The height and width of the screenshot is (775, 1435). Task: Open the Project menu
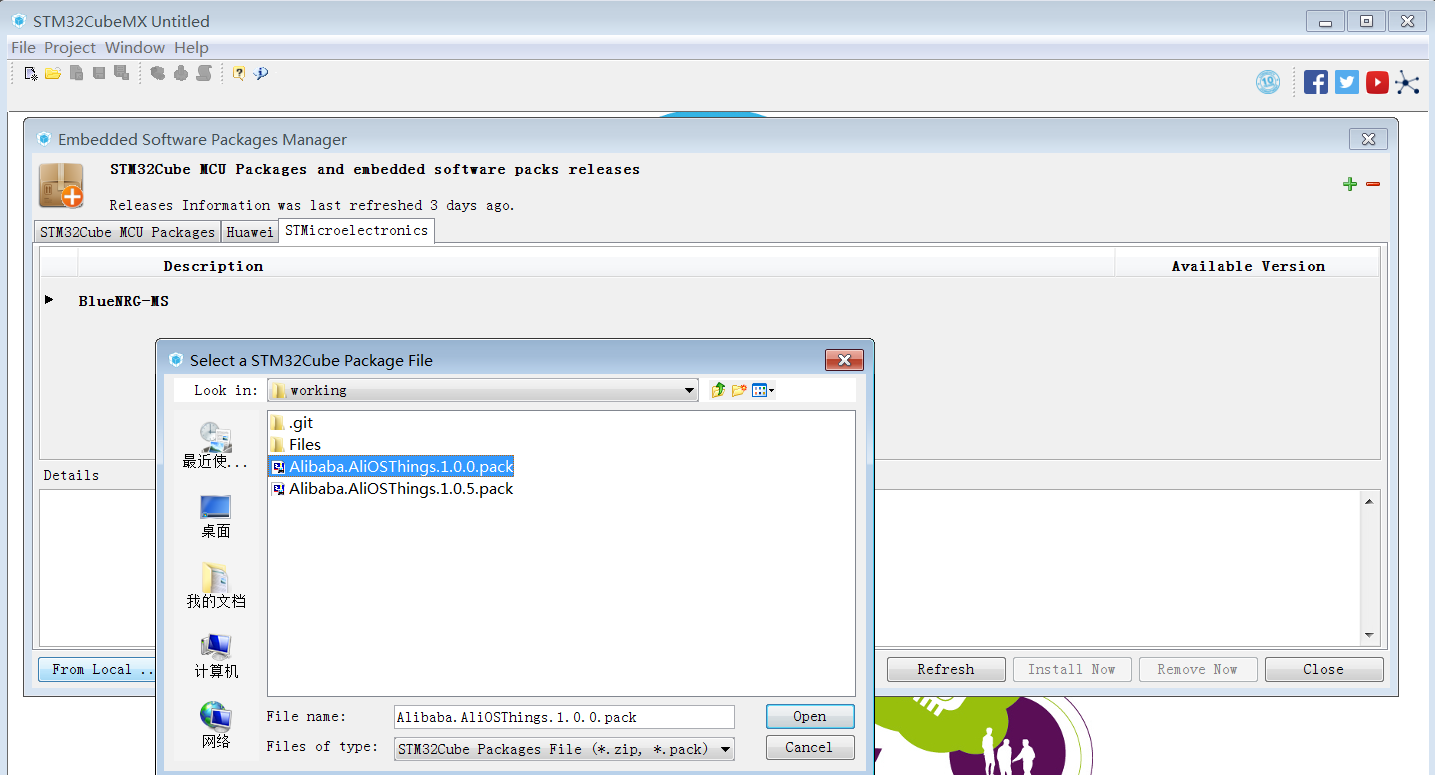(x=70, y=47)
